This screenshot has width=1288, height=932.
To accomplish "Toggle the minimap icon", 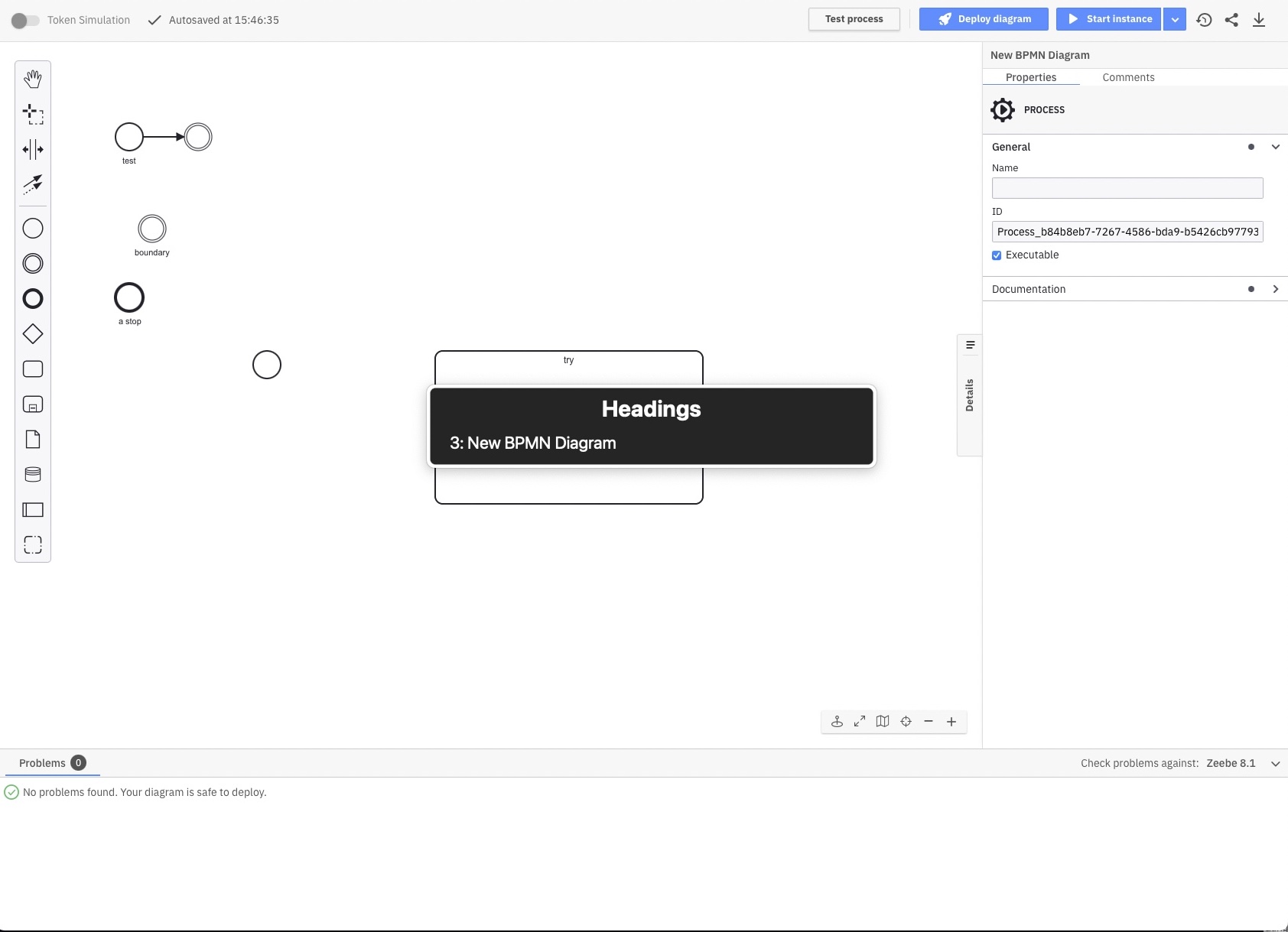I will [883, 722].
